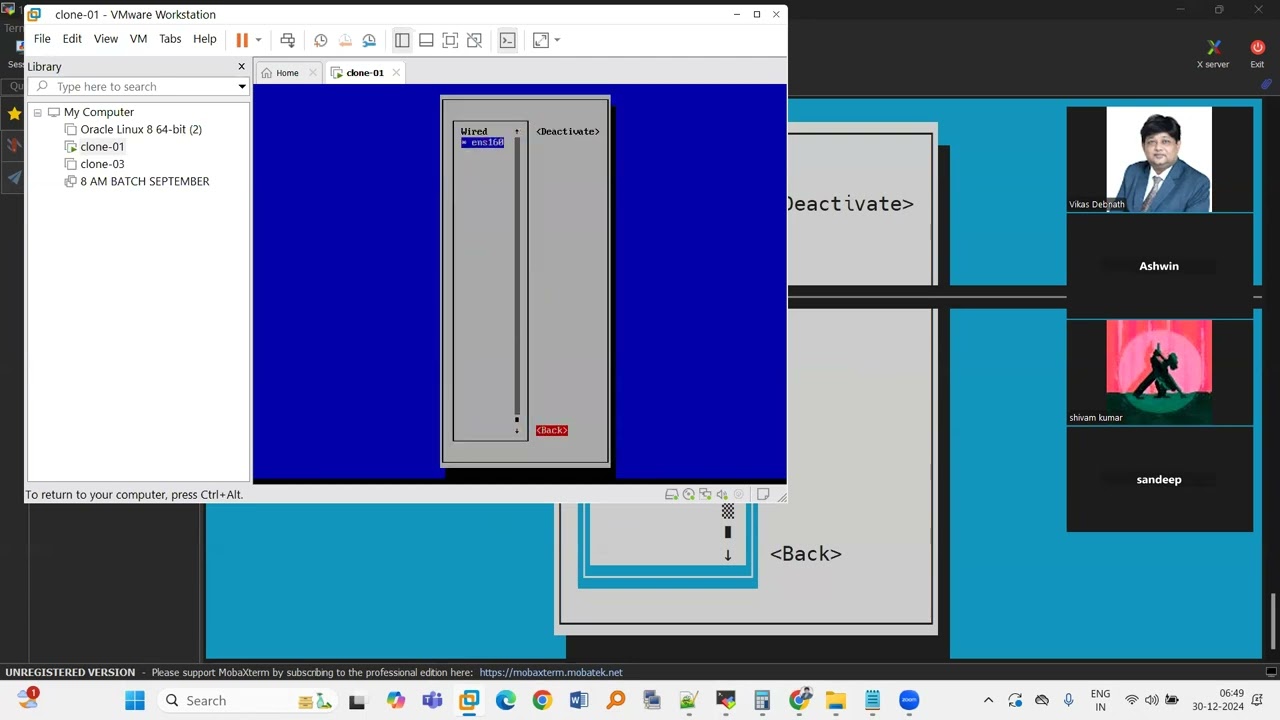Click the sandeep participant tile
The image size is (1280, 720).
pos(1159,479)
